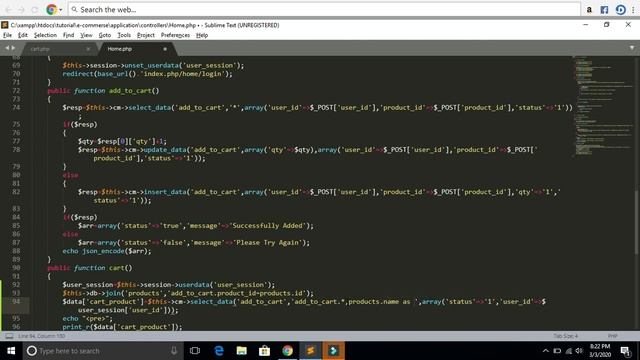
Task: Open the Find menu
Action: pos(69,35)
